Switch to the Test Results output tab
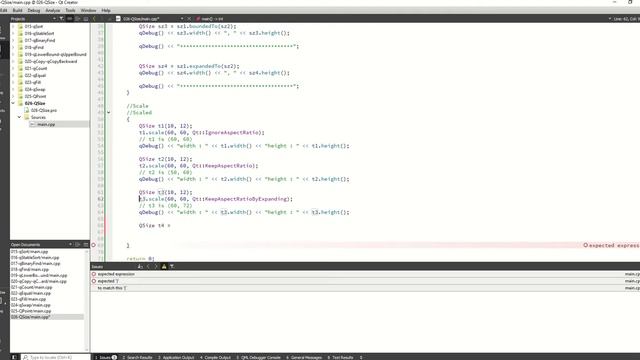This screenshot has height=360, width=640. coord(340,357)
